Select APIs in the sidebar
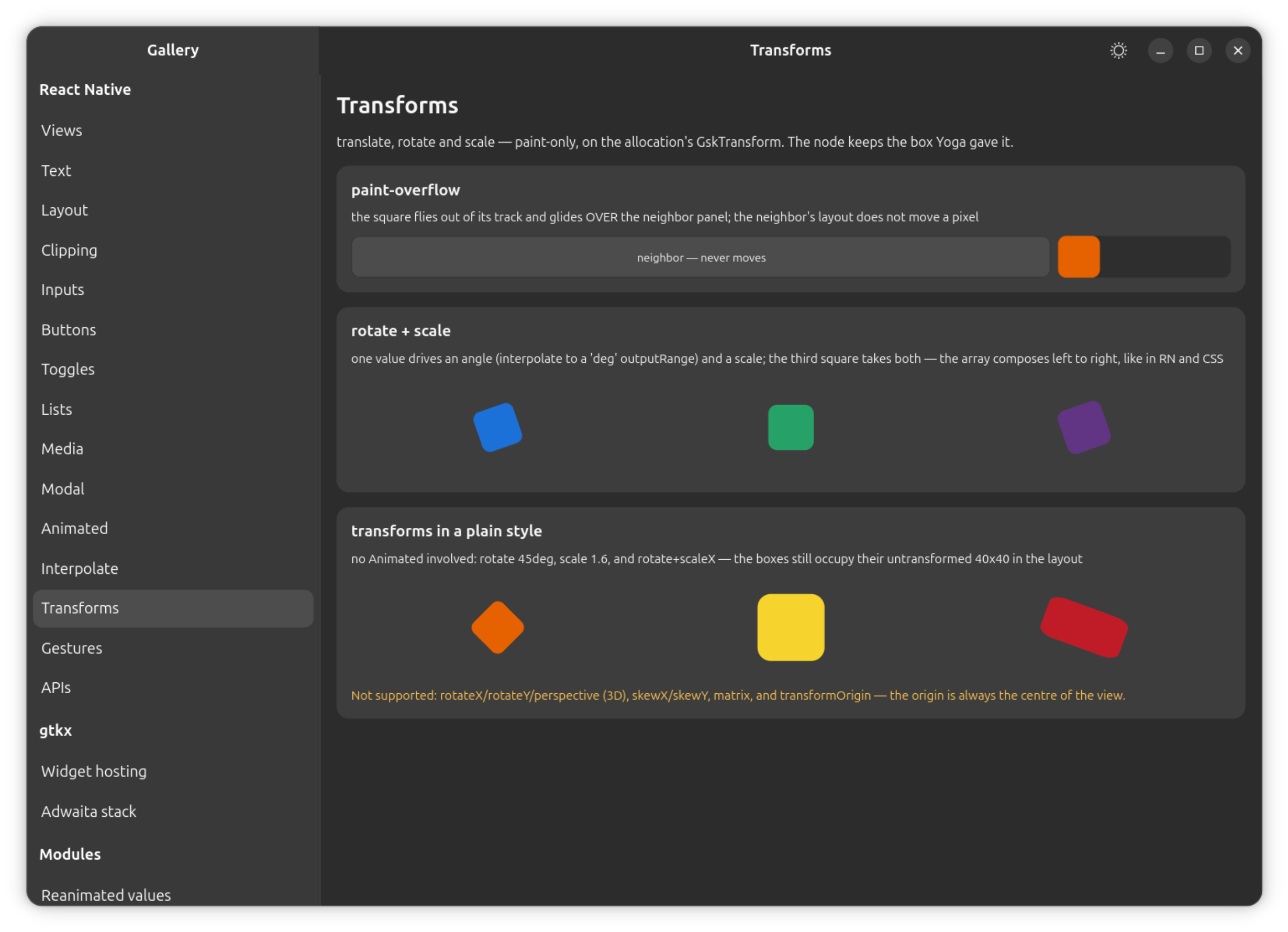Screen dimensions: 1288x932 [x=173, y=688]
